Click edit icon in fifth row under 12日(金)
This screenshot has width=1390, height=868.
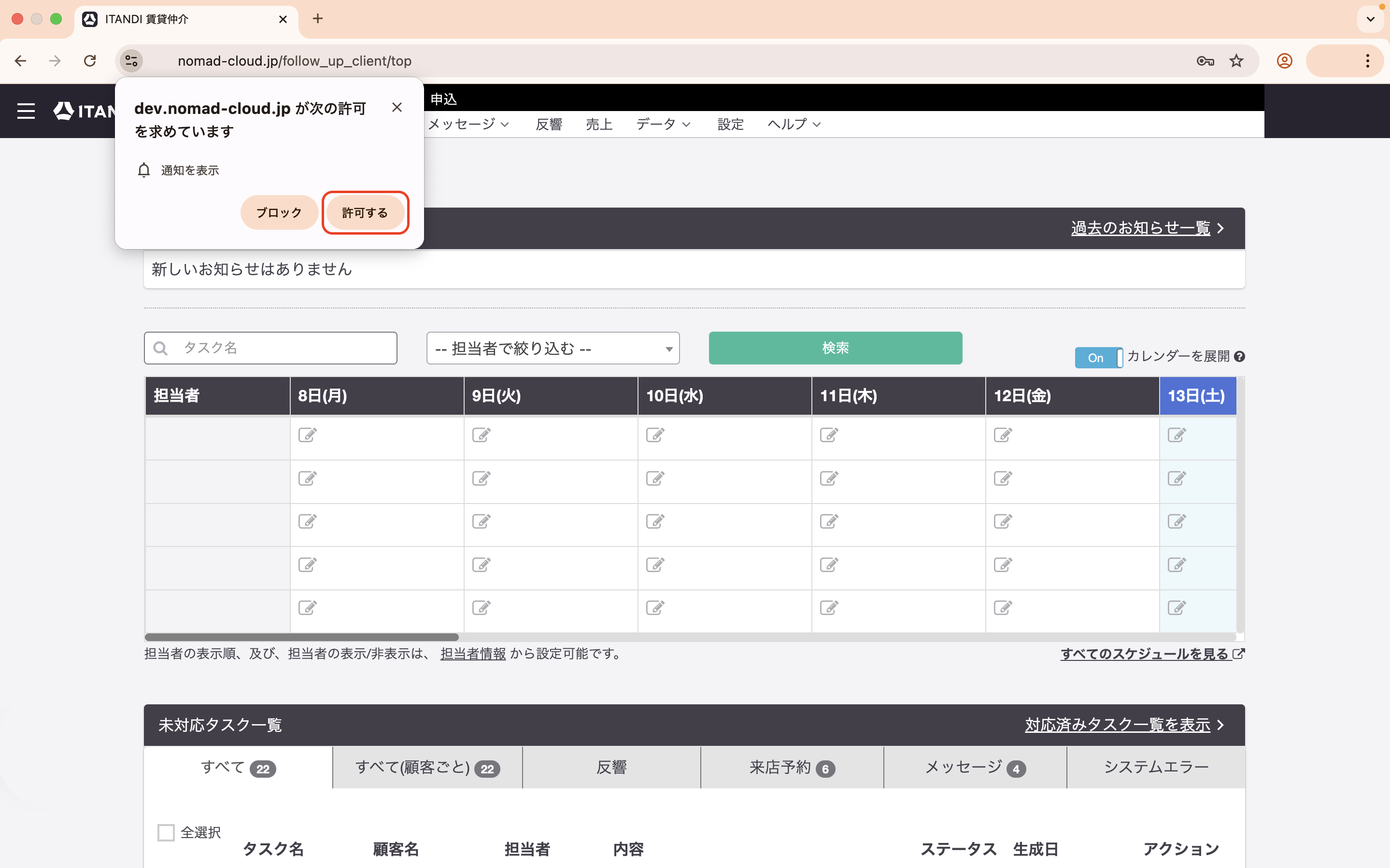[1003, 607]
